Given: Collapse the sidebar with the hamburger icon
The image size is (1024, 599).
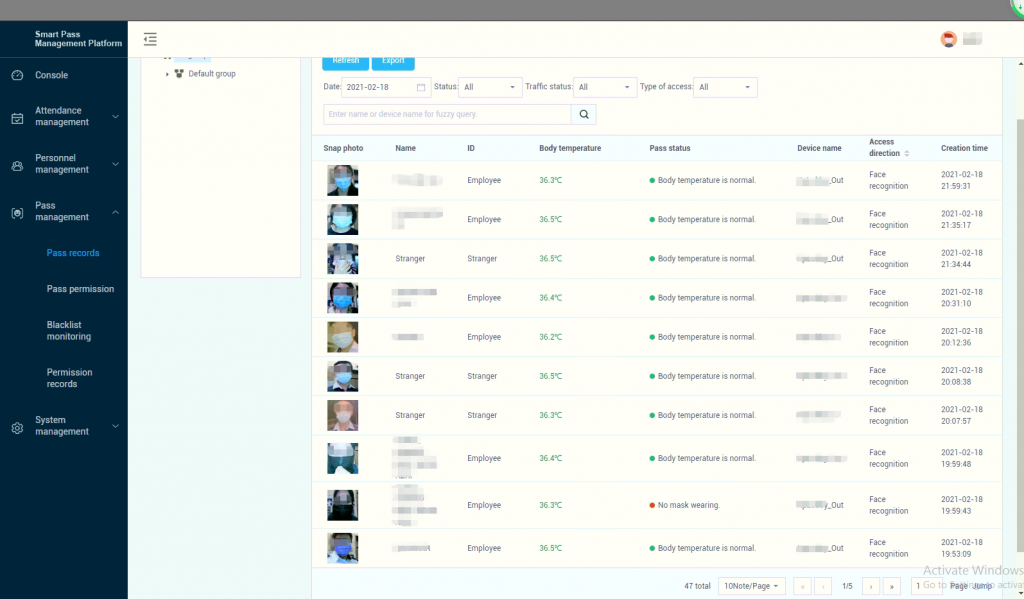Looking at the screenshot, I should (x=150, y=40).
